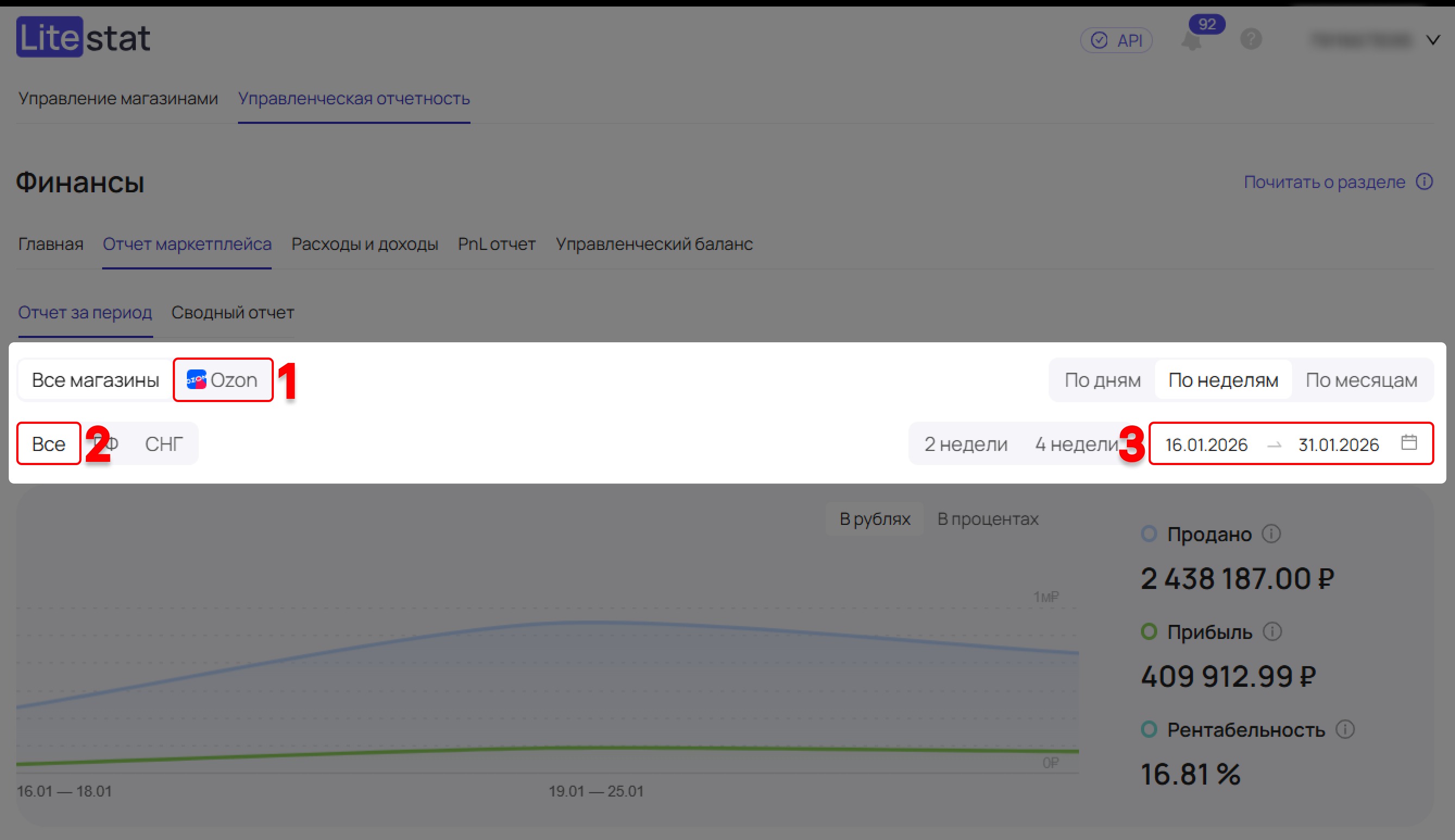1455x840 pixels.
Task: Open the calendar icon in the date range
Action: (1409, 442)
